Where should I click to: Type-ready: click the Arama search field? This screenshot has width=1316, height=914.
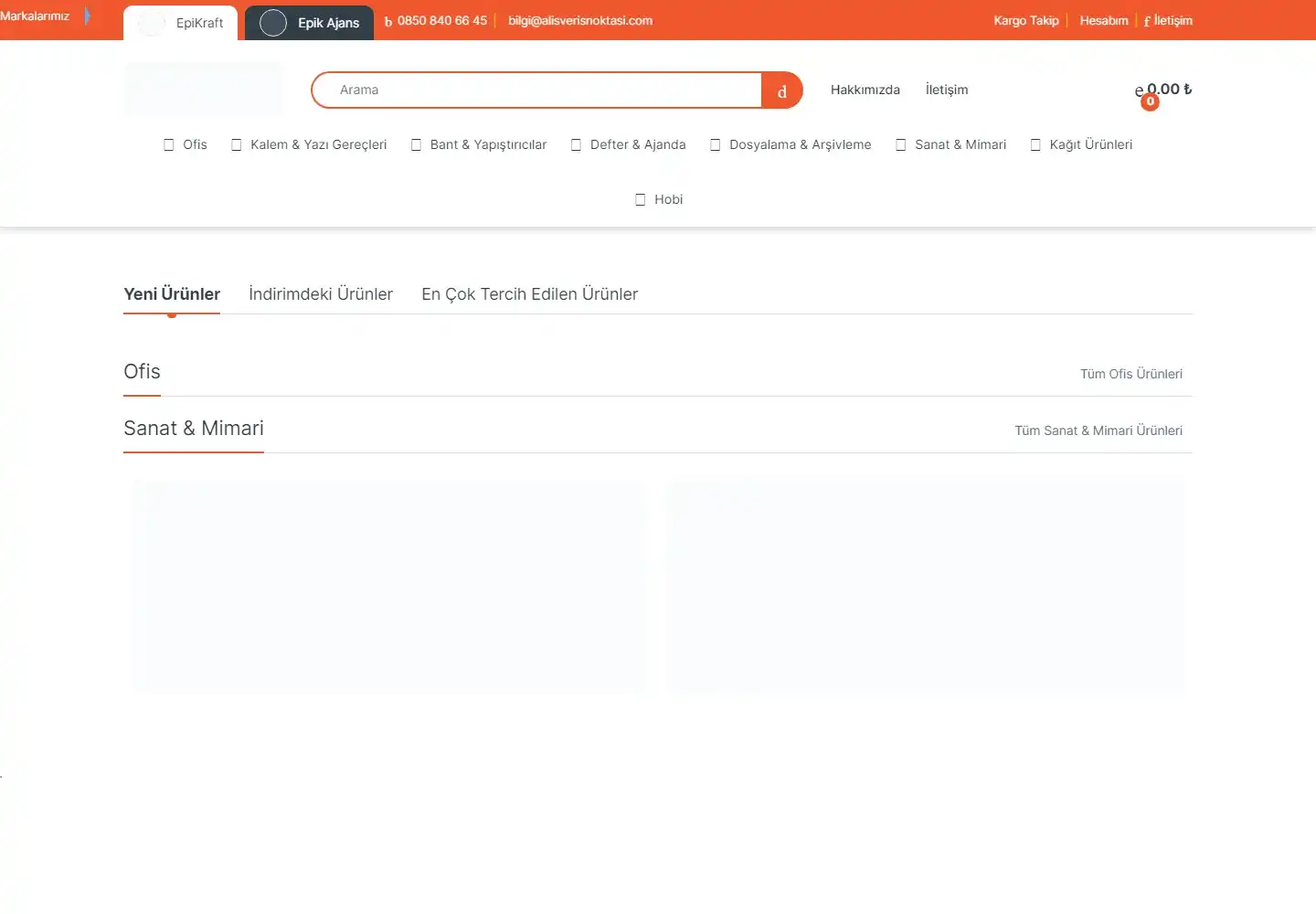pyautogui.click(x=537, y=90)
